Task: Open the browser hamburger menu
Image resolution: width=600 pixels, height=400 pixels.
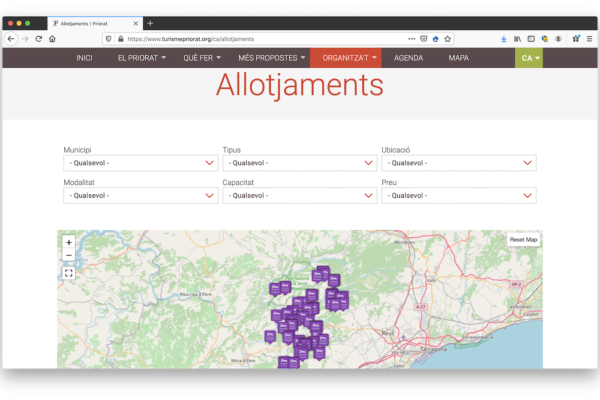Action: tap(589, 39)
